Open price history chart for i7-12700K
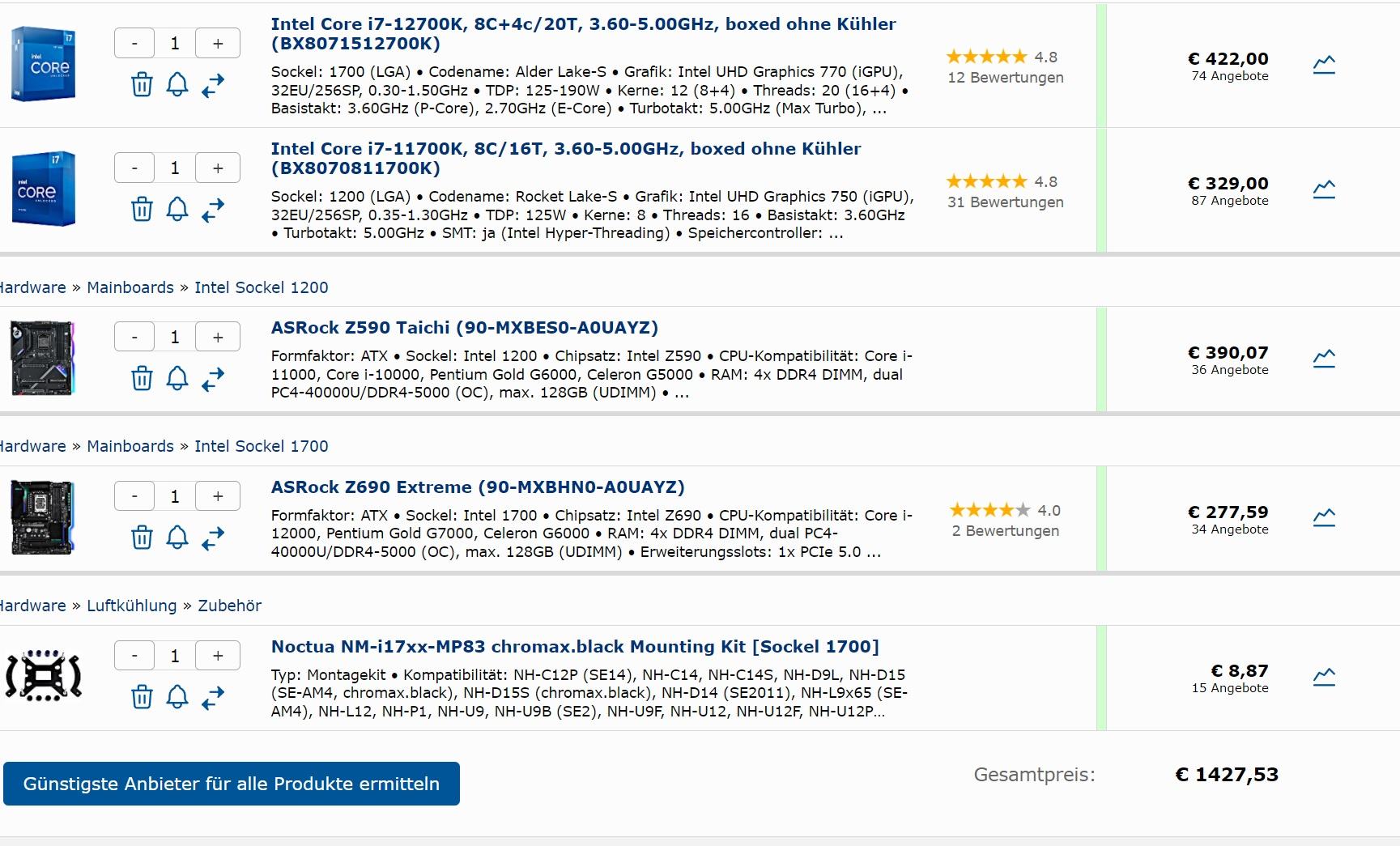 [1324, 65]
